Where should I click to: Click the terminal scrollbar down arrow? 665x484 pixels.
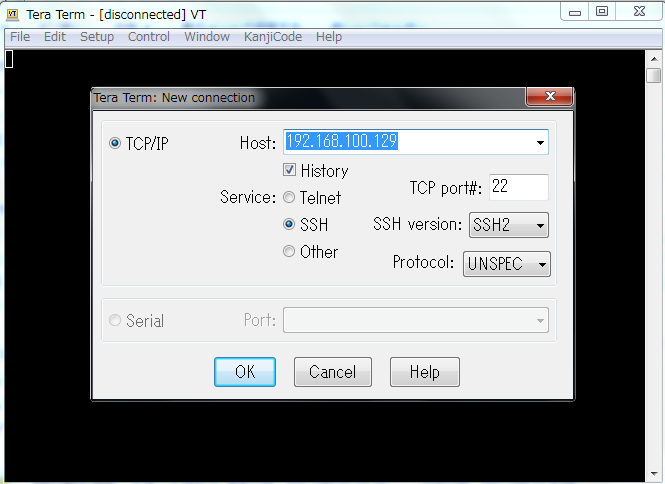(x=654, y=474)
